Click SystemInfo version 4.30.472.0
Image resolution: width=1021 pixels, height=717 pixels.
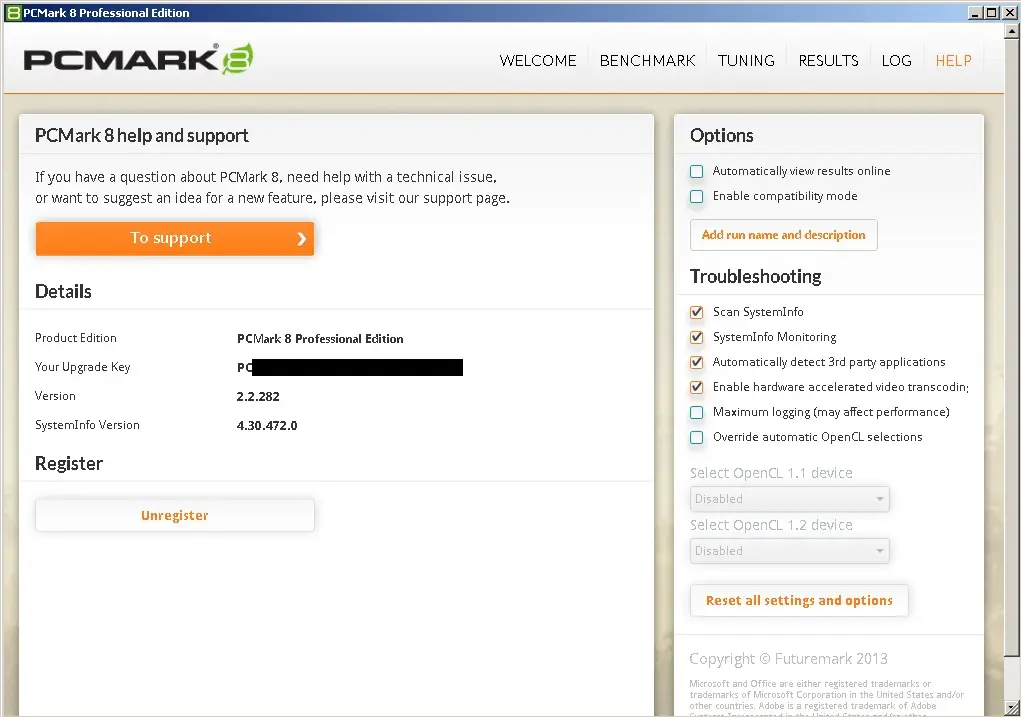[267, 426]
